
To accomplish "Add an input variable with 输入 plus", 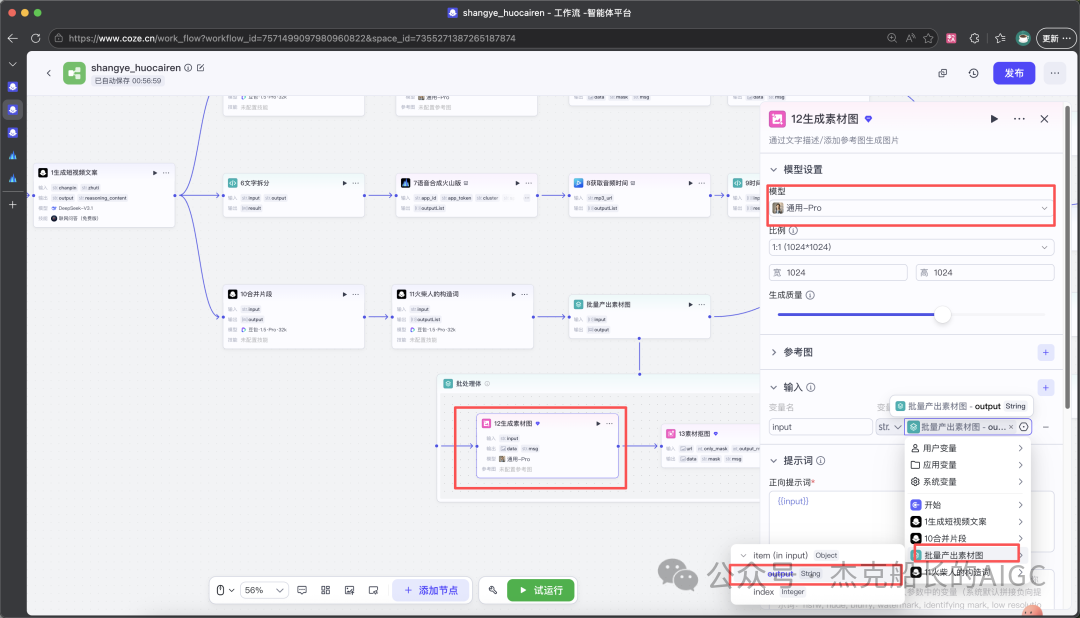I will [1046, 387].
